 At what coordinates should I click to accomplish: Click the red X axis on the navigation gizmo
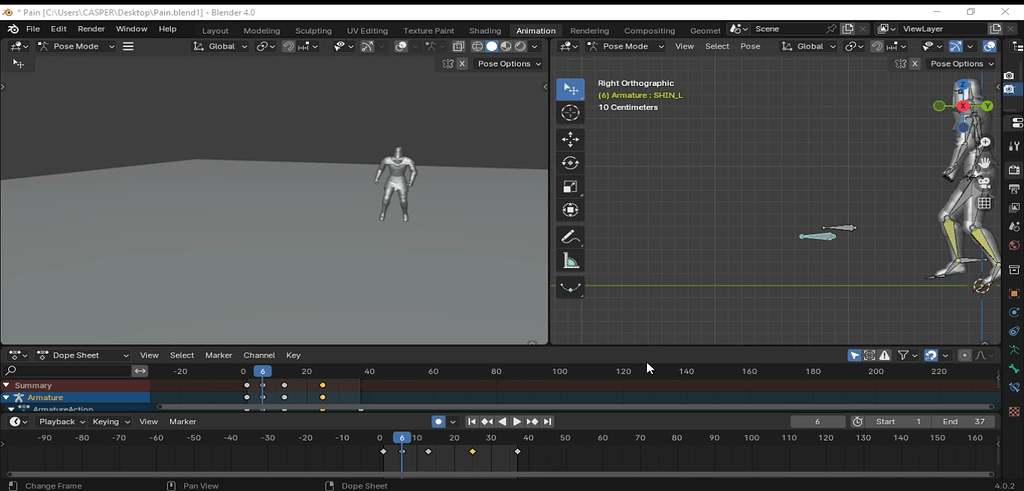point(963,106)
